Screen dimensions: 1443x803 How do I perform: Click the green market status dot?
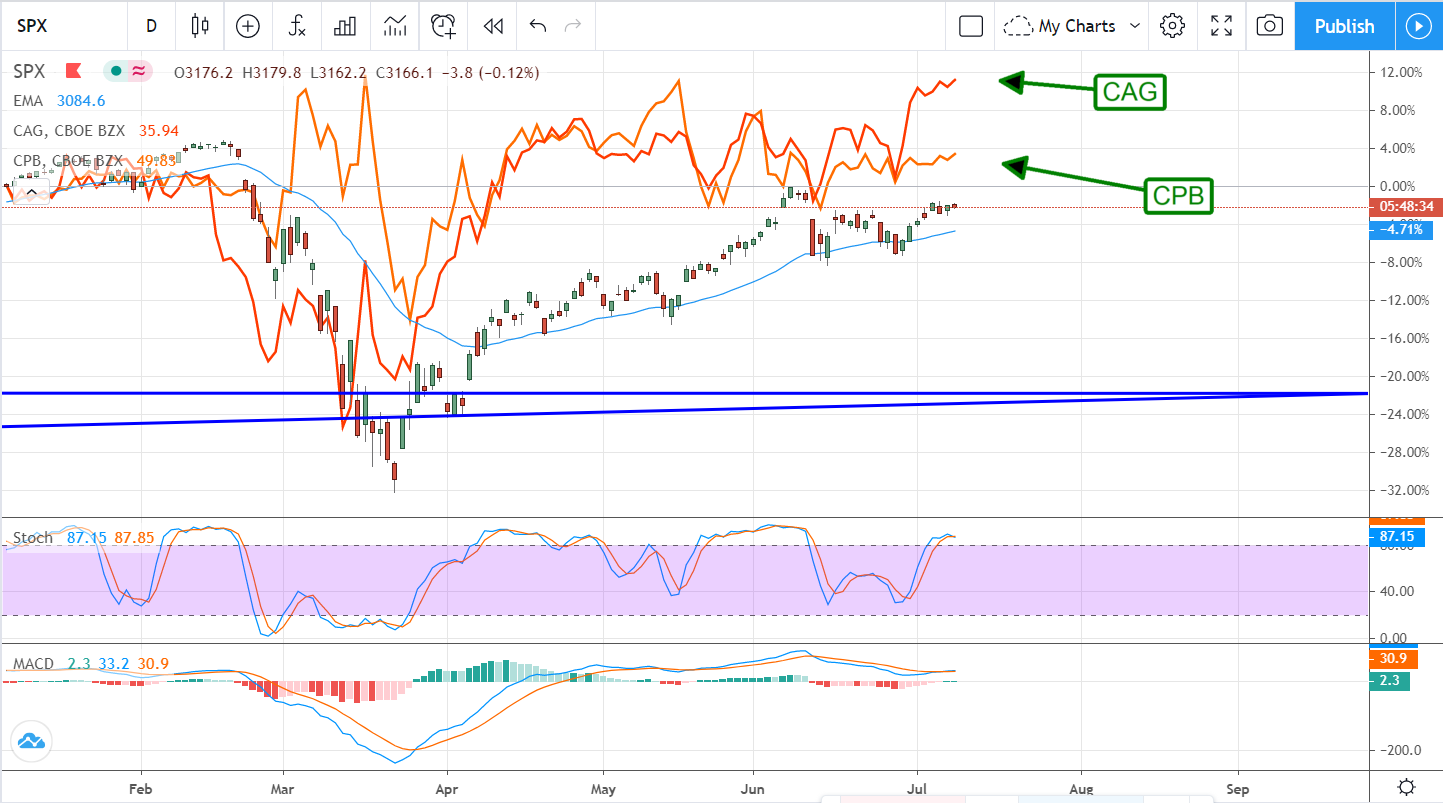[x=117, y=71]
